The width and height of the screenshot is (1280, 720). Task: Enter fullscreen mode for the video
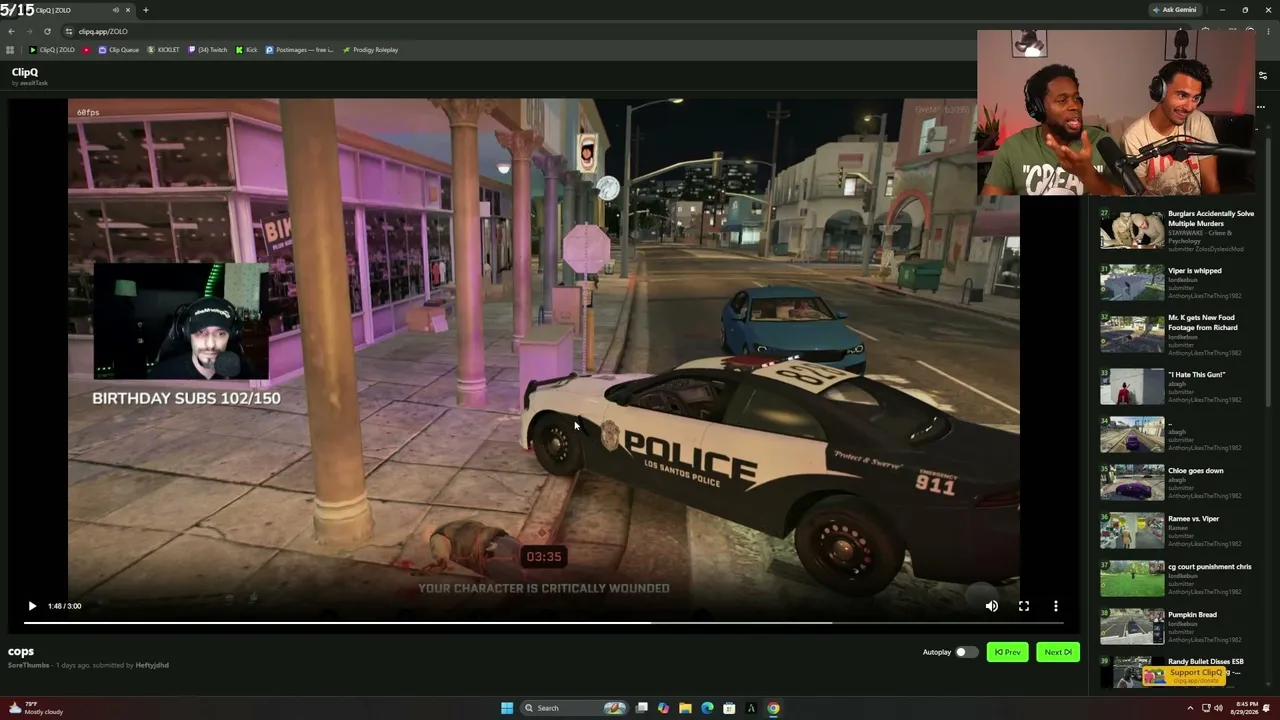pyautogui.click(x=1023, y=606)
